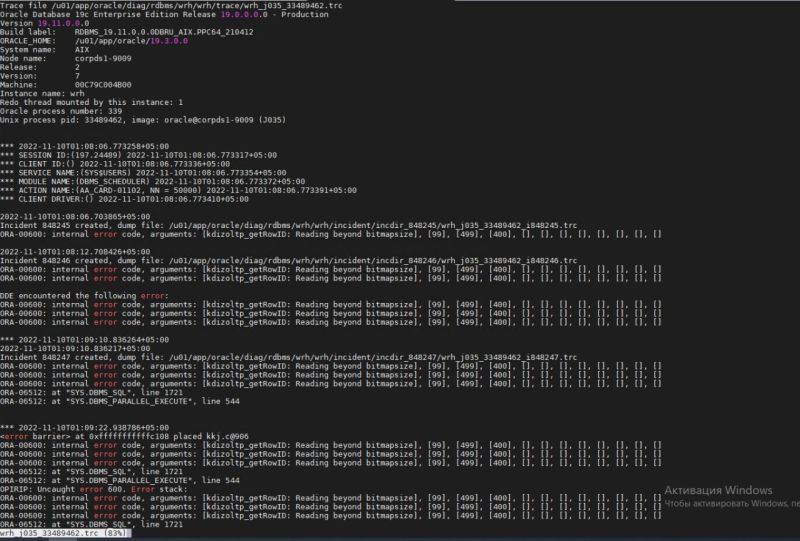Click status line 'wrh_j035_33489462.trc (83%)'
Image resolution: width=800 pixels, height=541 pixels.
click(65, 533)
